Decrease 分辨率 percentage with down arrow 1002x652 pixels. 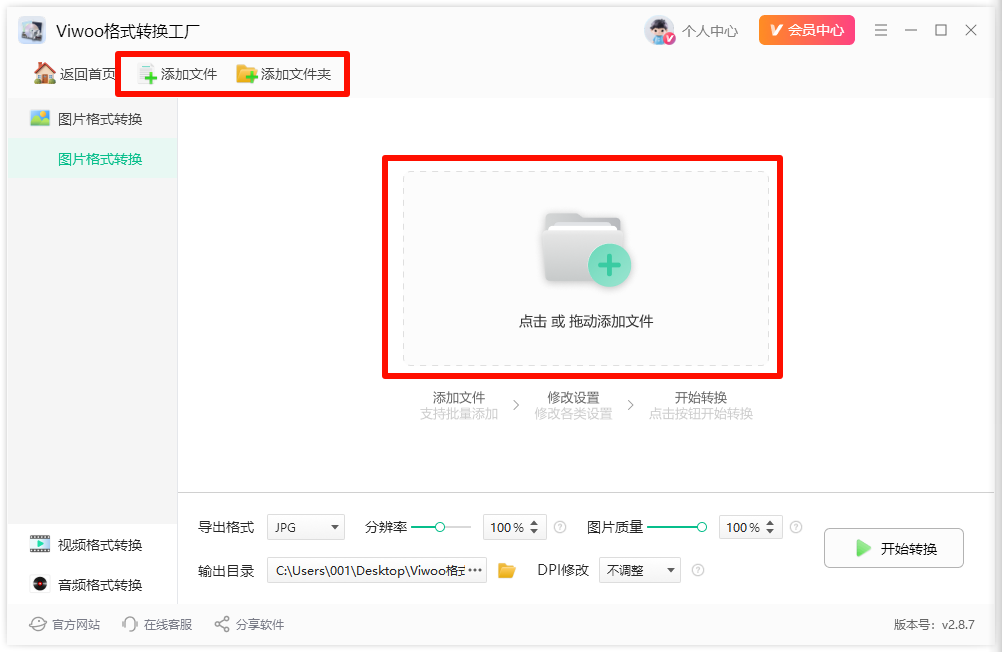(534, 532)
